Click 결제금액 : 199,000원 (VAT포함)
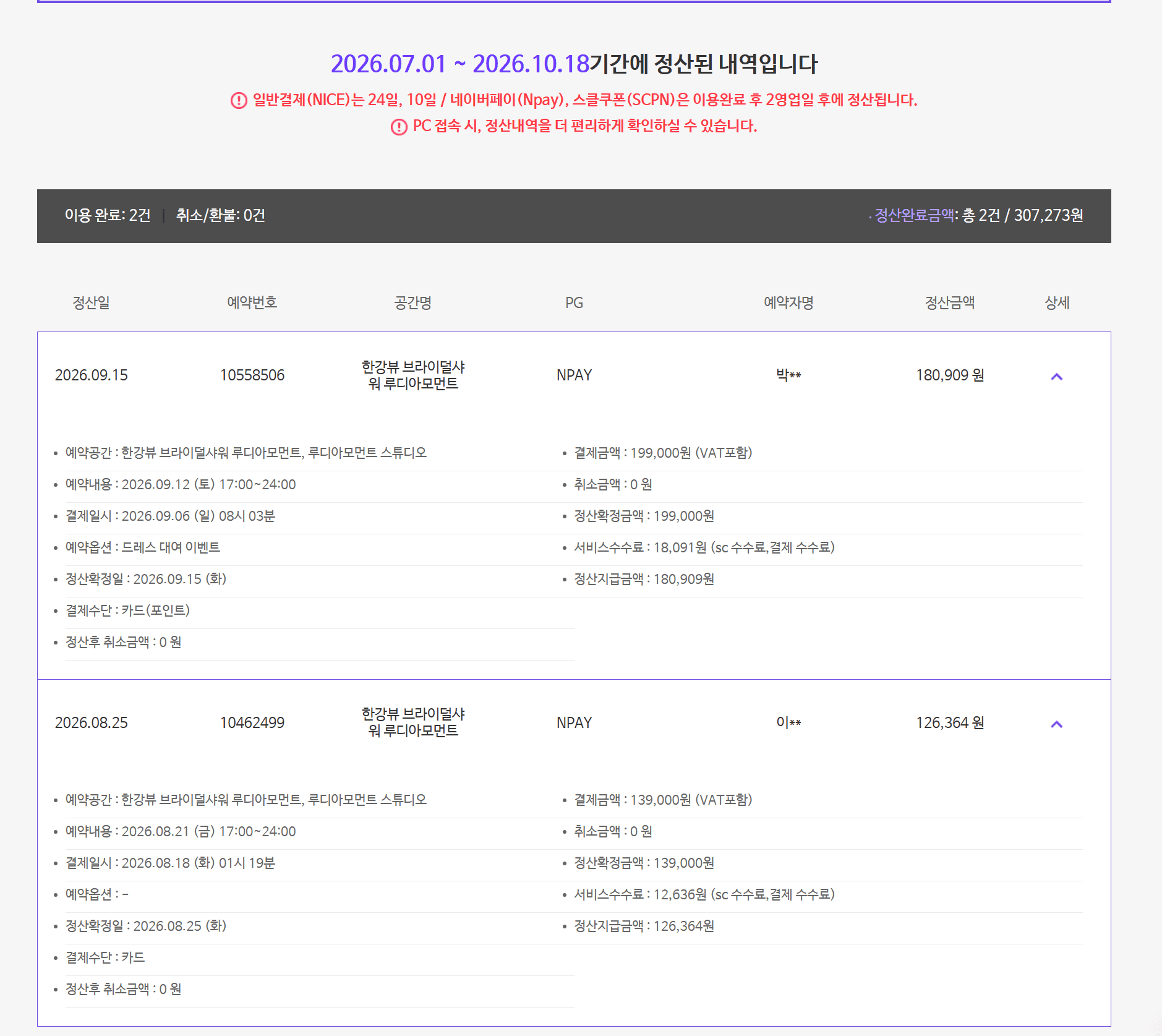This screenshot has width=1162, height=1036. click(x=663, y=453)
